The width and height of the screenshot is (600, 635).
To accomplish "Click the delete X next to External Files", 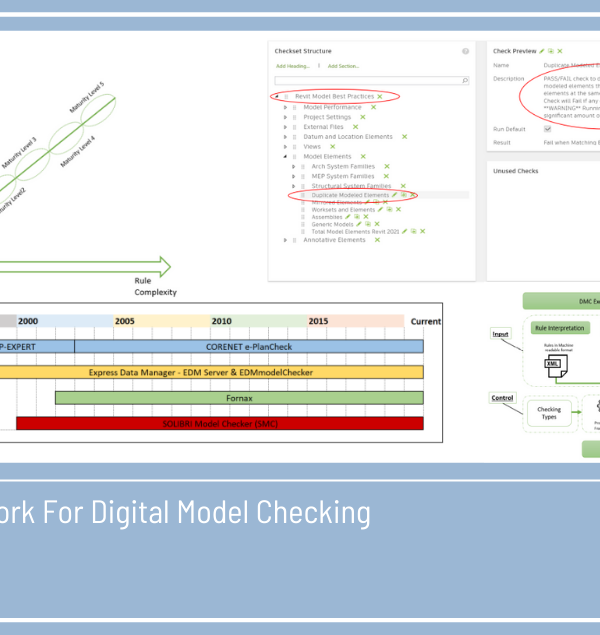I will tap(355, 127).
